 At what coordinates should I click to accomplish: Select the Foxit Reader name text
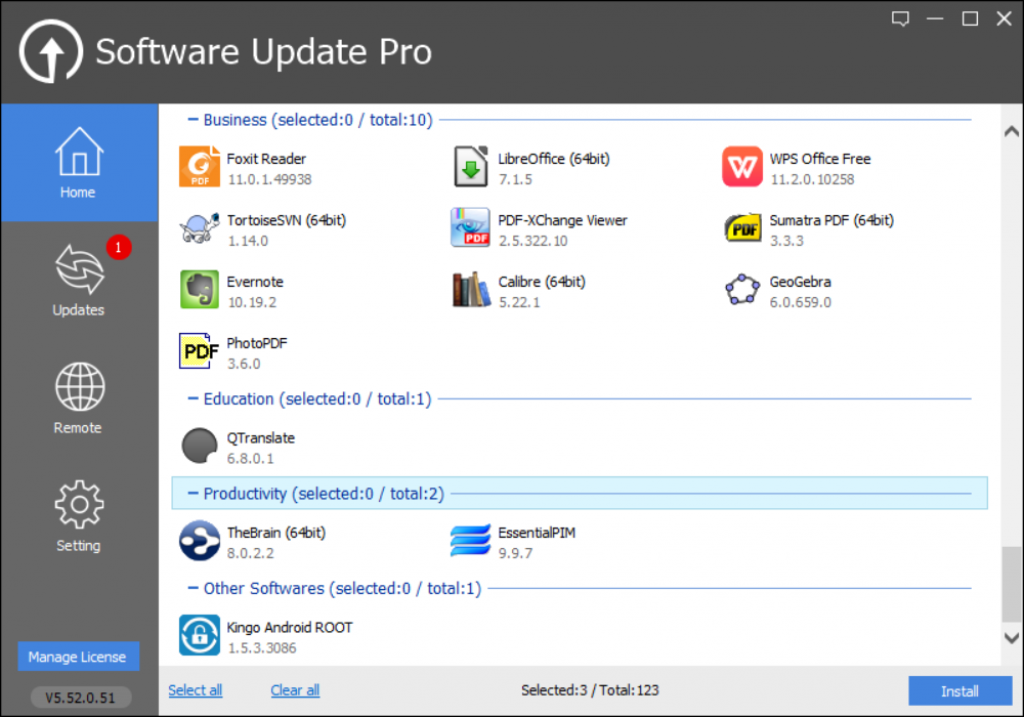(x=266, y=159)
